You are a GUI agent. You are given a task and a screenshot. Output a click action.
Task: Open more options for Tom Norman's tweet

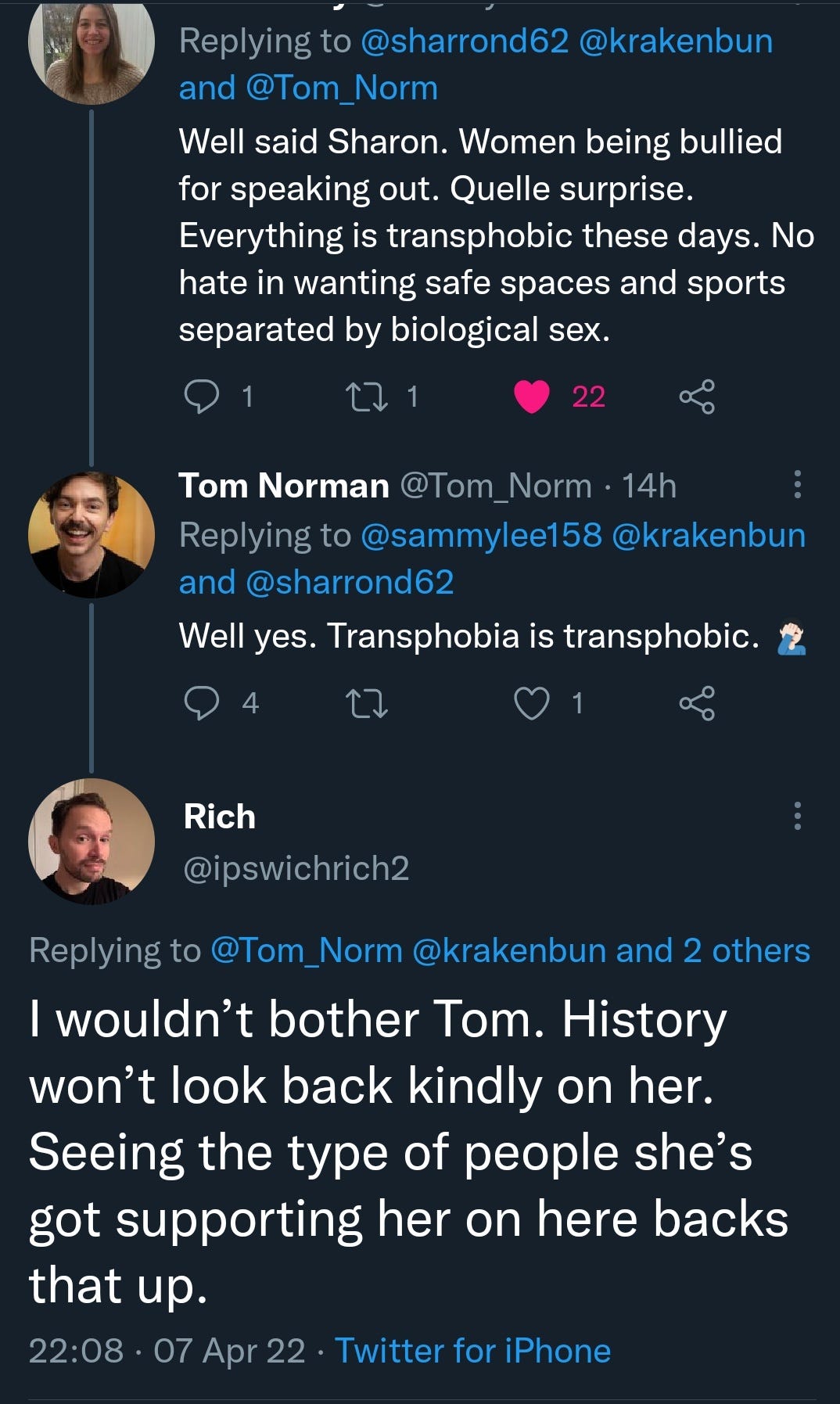(x=797, y=485)
